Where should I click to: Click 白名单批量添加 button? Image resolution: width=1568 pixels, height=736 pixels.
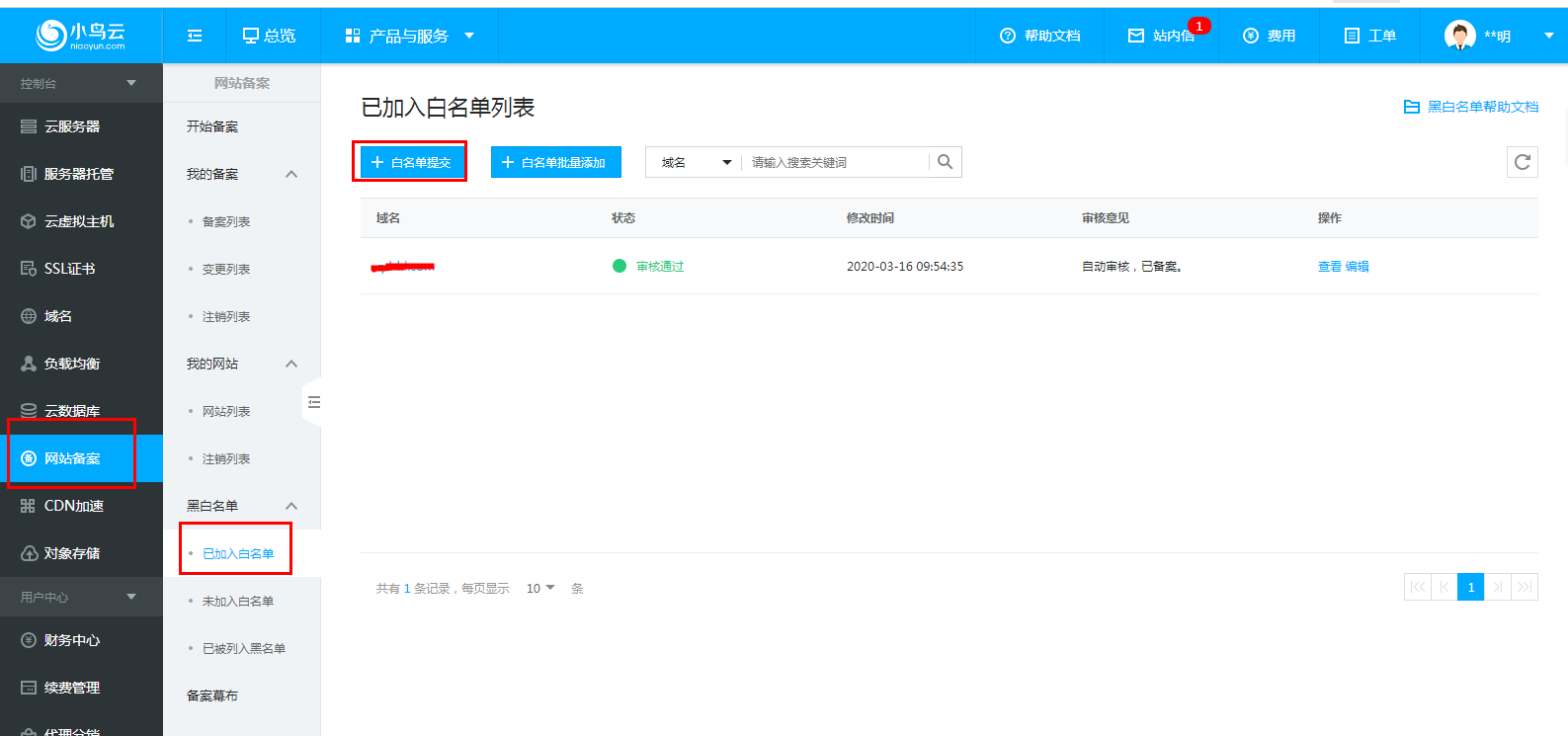(x=555, y=162)
